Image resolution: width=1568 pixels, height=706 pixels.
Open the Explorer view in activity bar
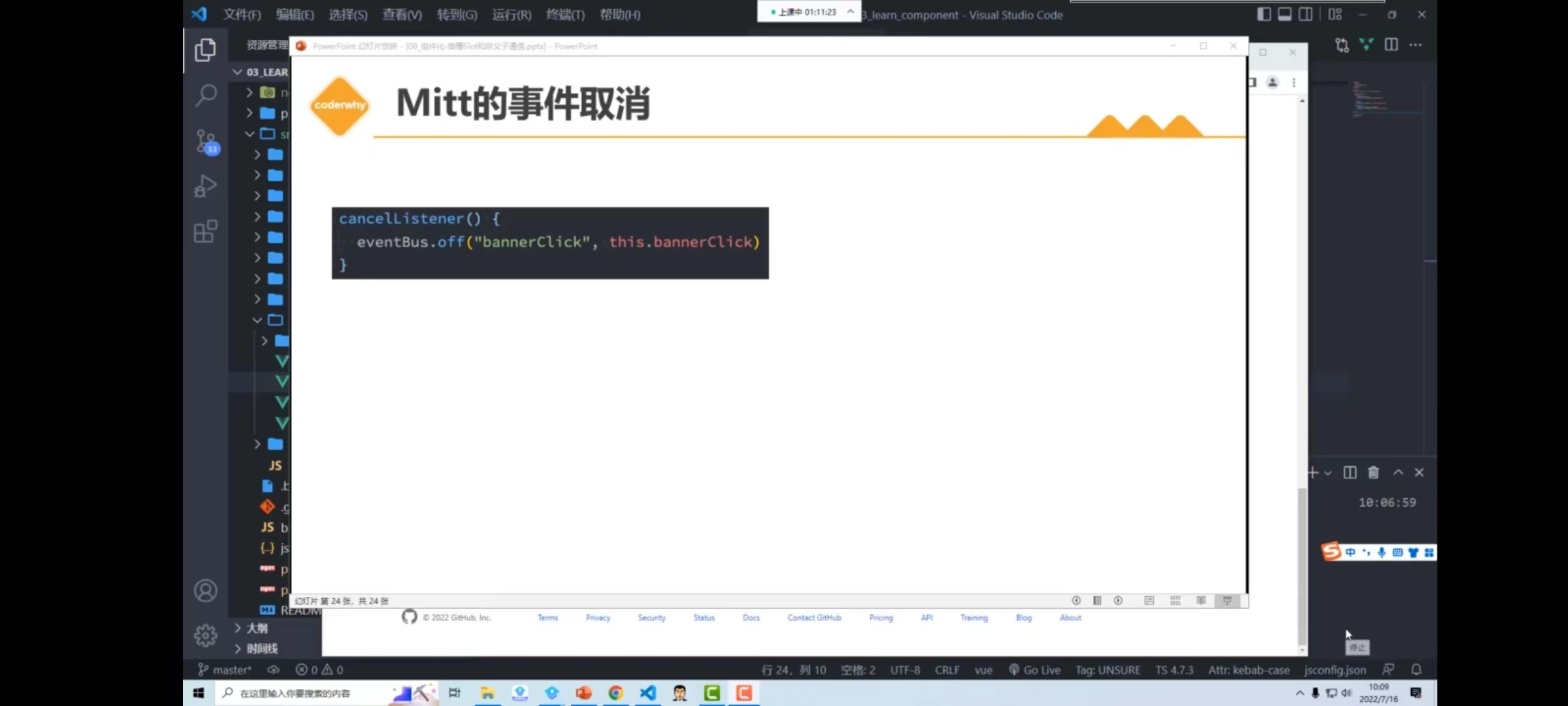pos(205,50)
